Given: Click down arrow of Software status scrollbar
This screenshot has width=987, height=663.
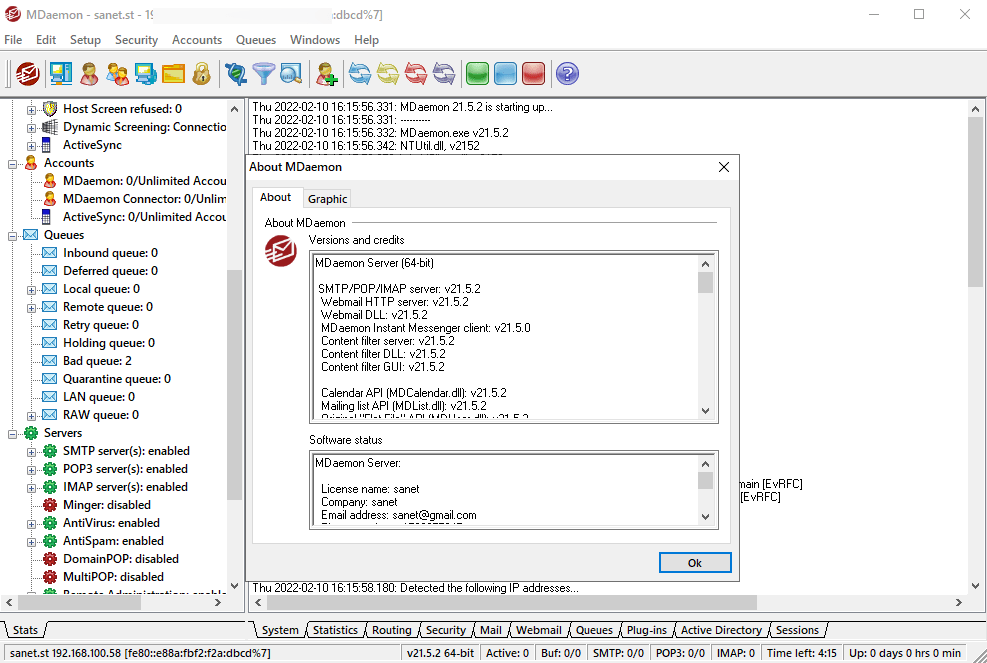Looking at the screenshot, I should [x=705, y=516].
